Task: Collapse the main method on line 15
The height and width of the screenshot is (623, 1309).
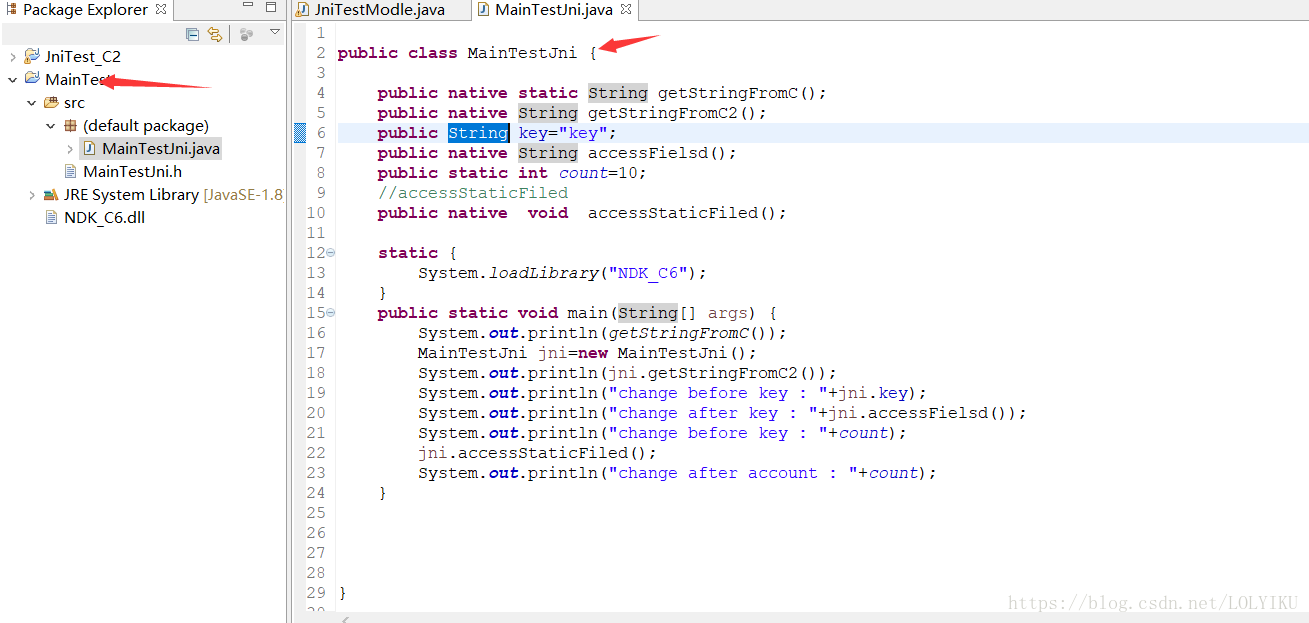Action: point(329,312)
